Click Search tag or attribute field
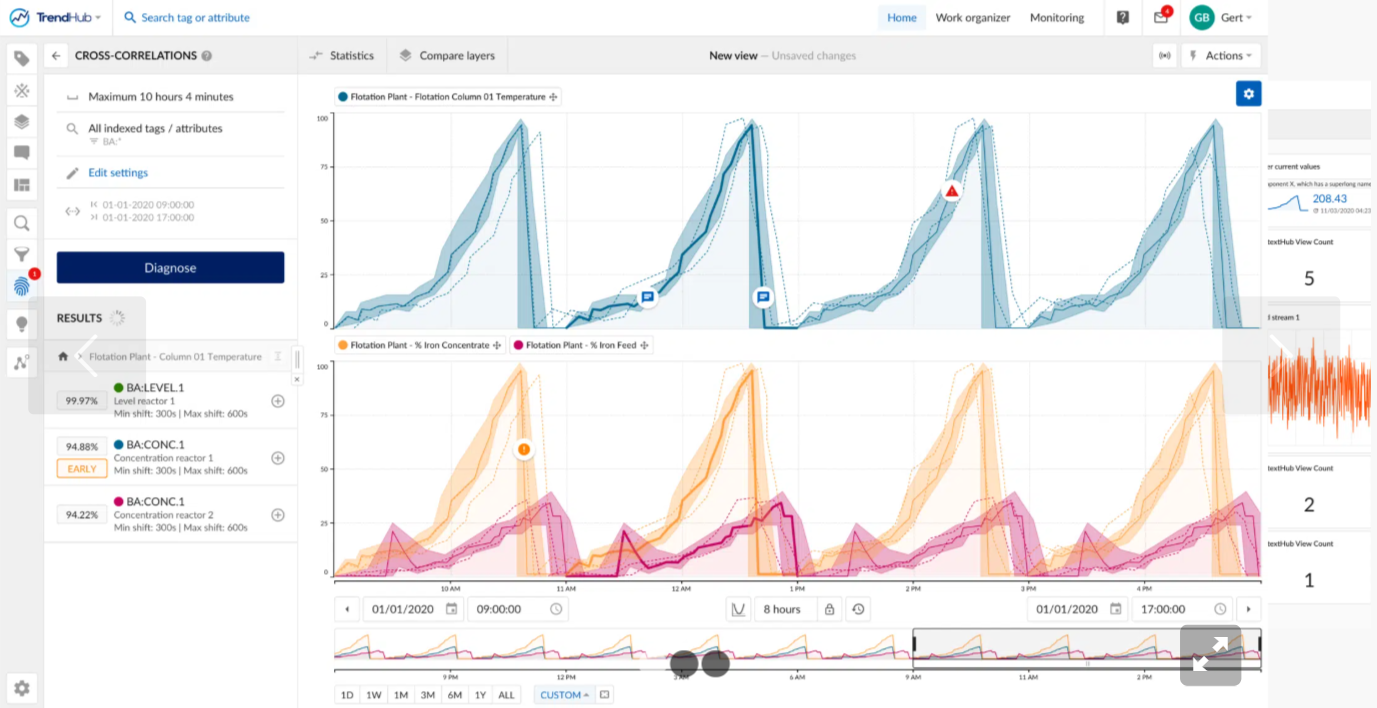1377x708 pixels. pos(195,17)
